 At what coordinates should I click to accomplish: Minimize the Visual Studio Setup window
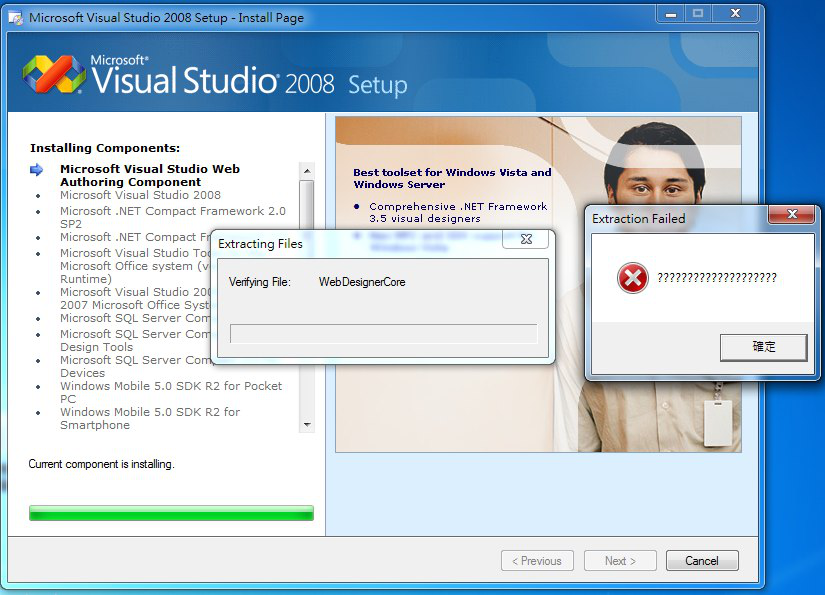[670, 14]
